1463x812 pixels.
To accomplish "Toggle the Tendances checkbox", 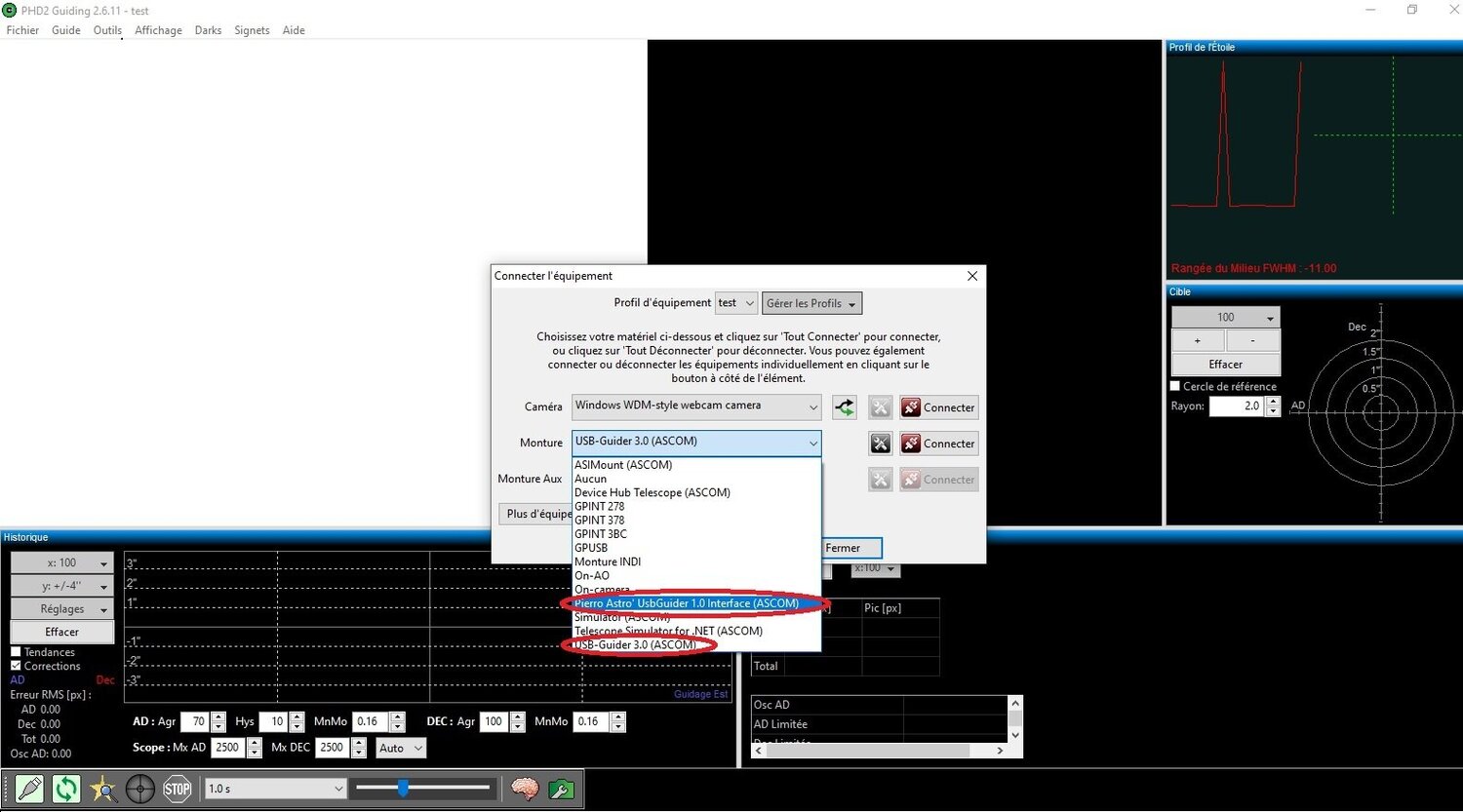I will (x=16, y=652).
